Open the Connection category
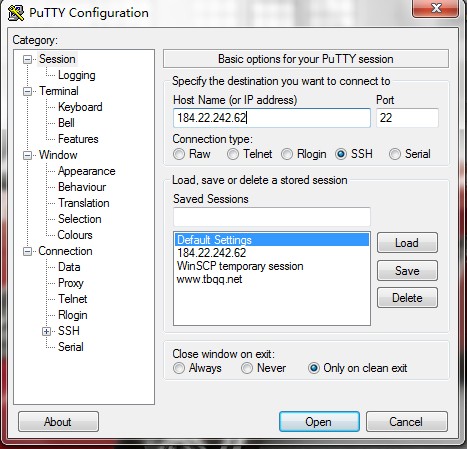Screen dimensions: 467x449 click(x=65, y=251)
